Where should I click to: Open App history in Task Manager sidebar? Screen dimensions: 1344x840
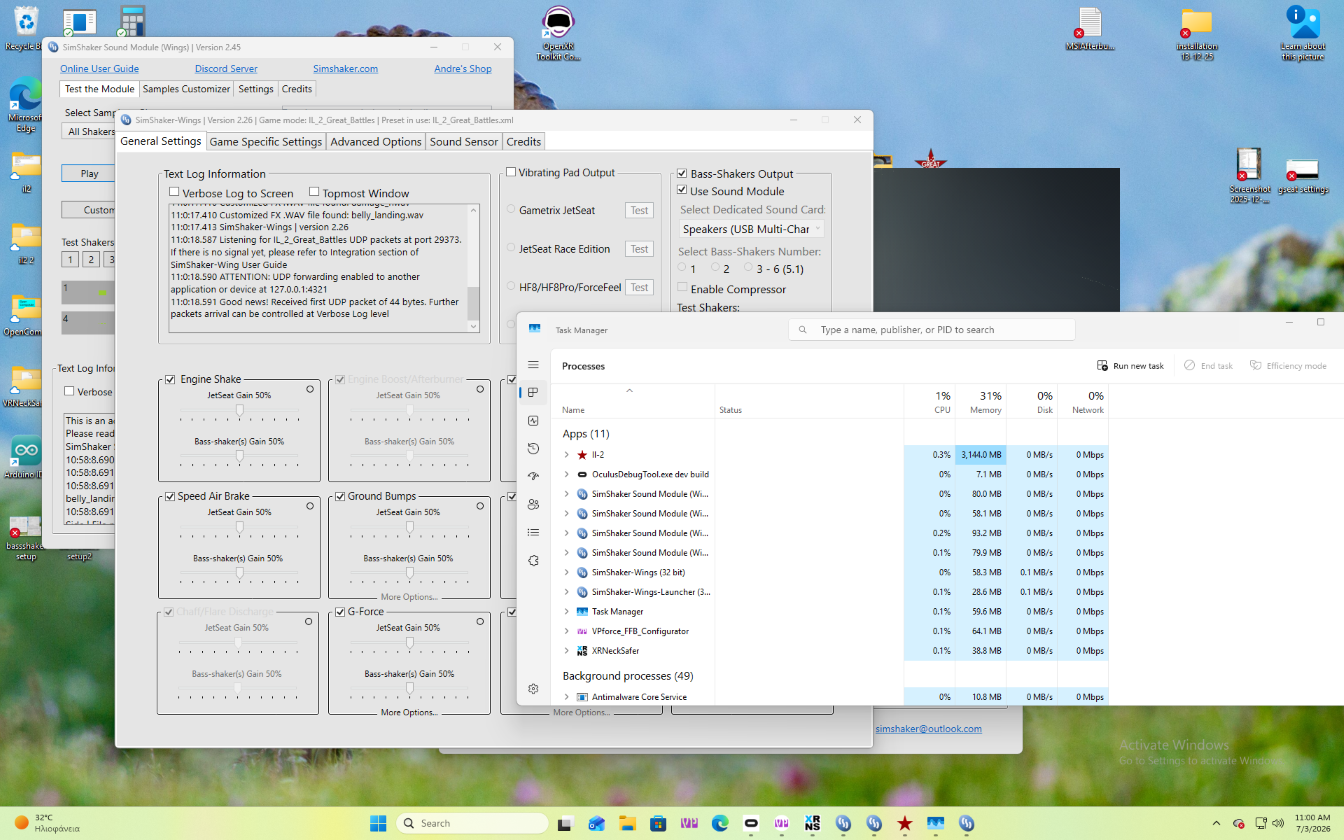tap(533, 449)
